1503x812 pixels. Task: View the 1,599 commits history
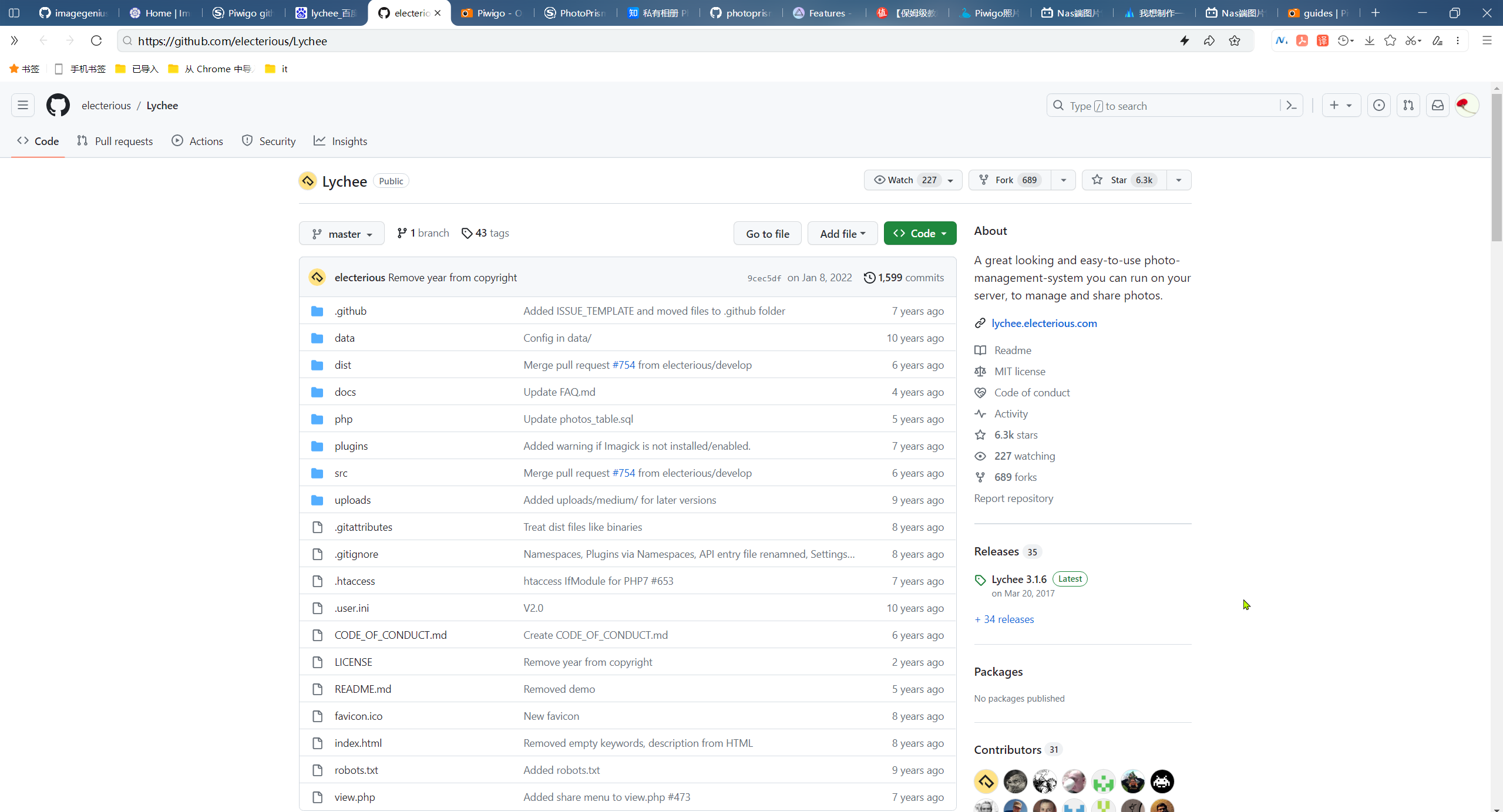click(905, 278)
